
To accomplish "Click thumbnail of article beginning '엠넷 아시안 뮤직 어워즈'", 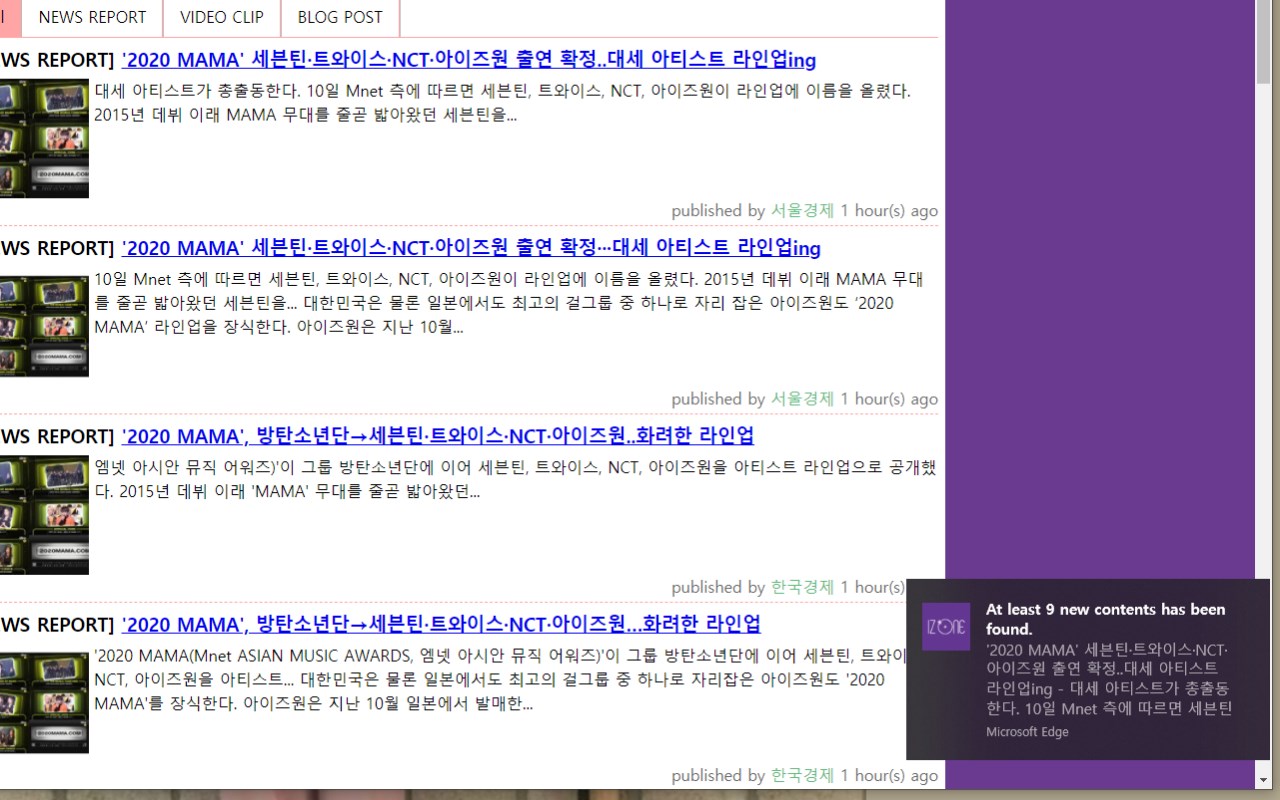I will [x=44, y=514].
